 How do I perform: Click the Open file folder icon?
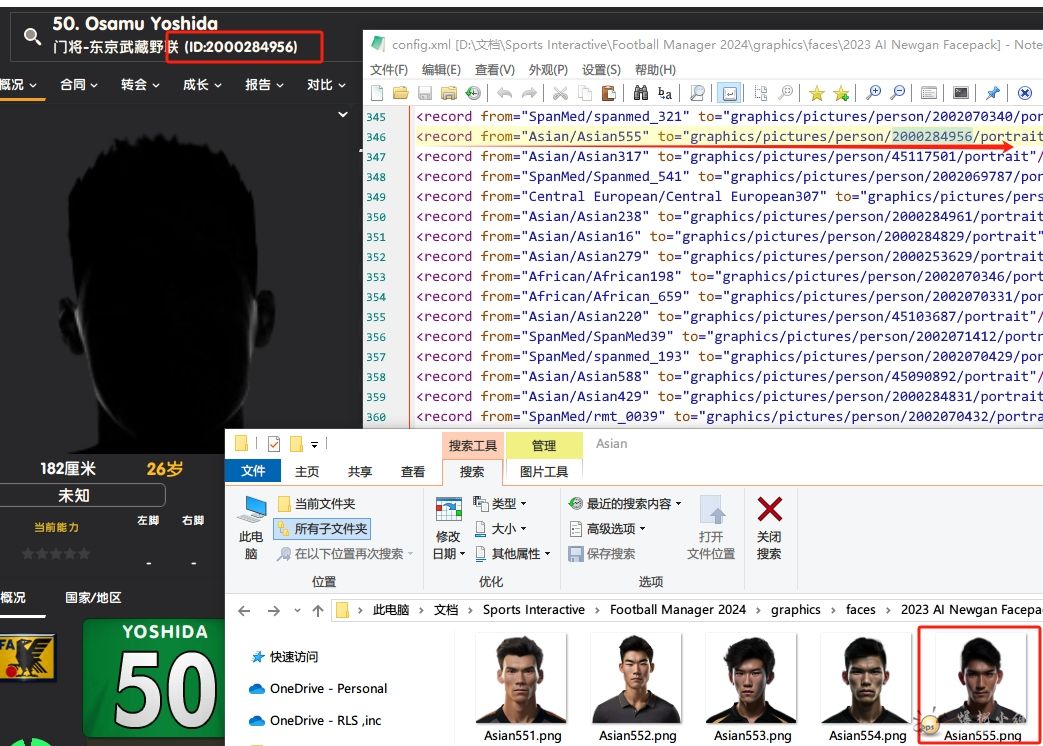(400, 93)
